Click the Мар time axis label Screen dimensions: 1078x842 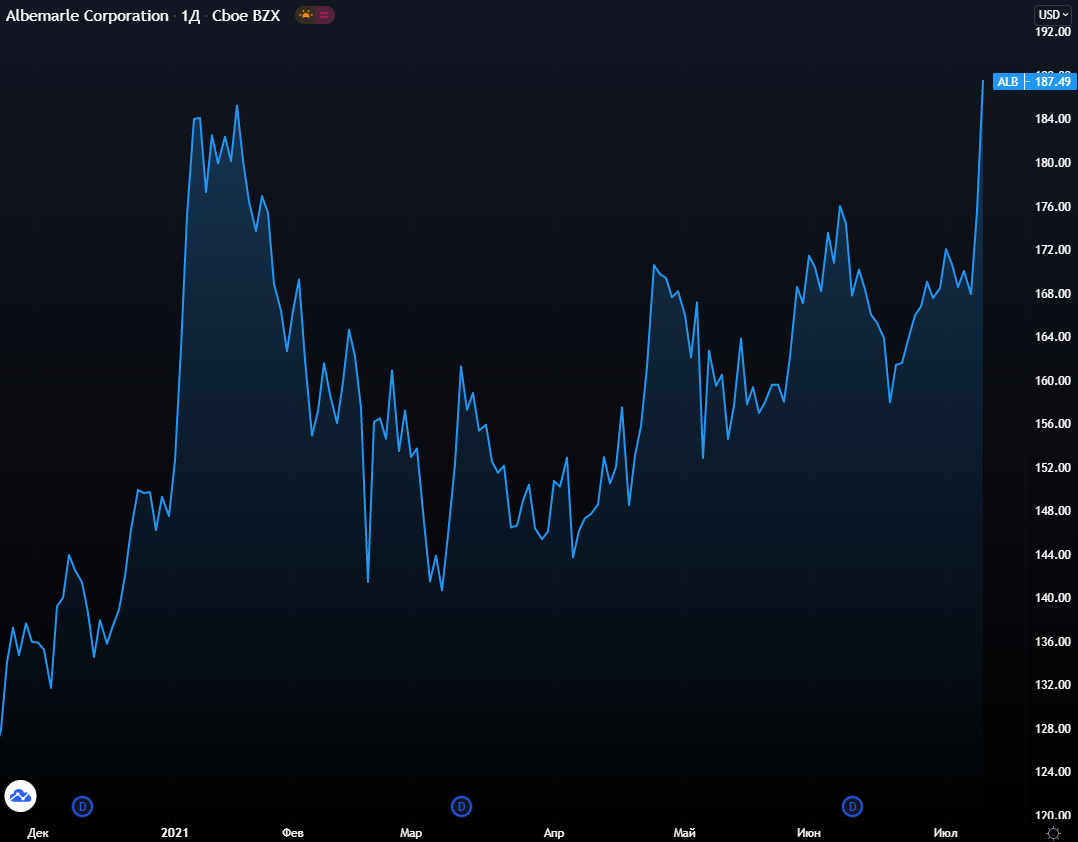(411, 833)
